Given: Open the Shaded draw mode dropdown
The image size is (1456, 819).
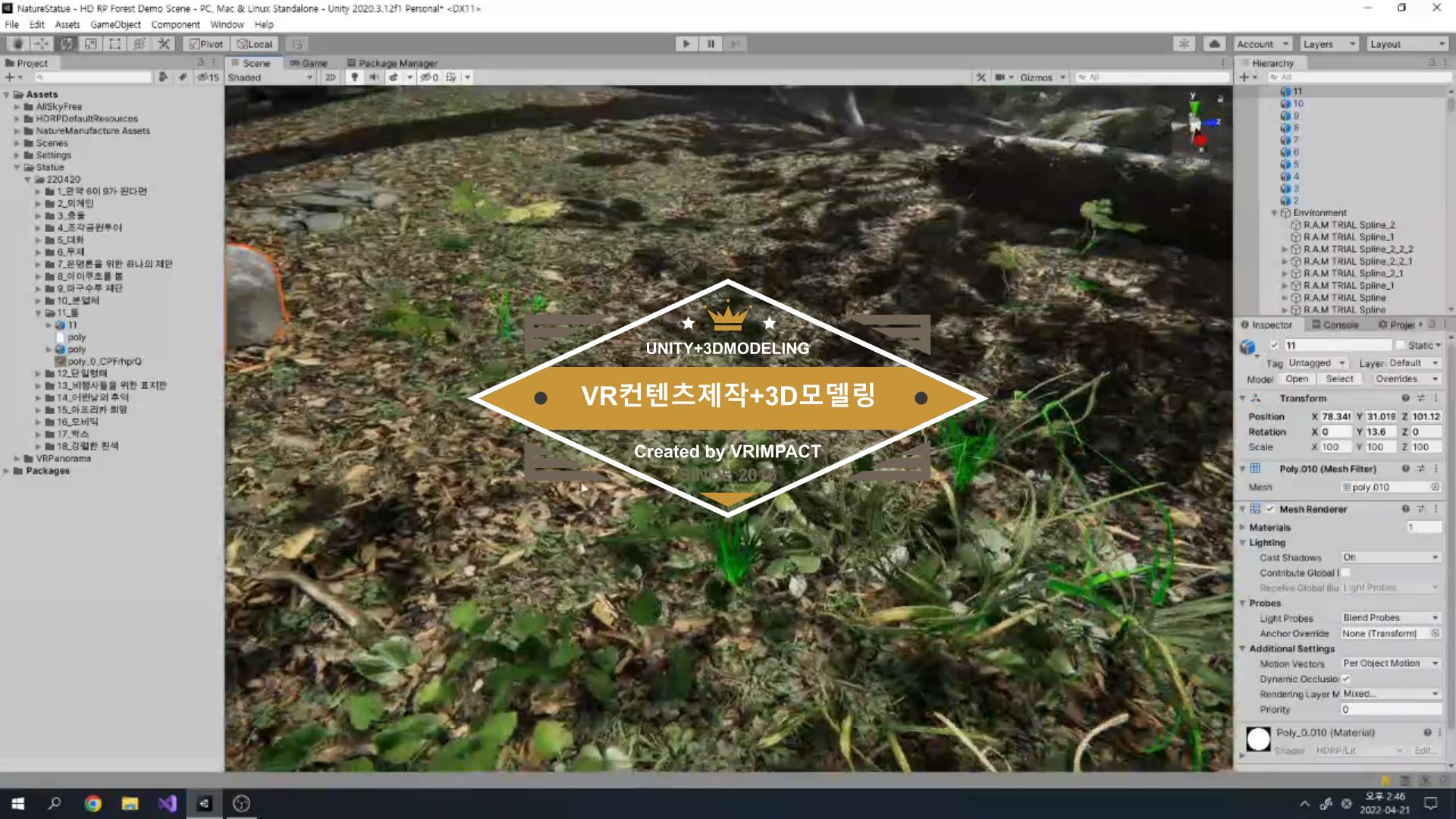Looking at the screenshot, I should click(x=270, y=77).
